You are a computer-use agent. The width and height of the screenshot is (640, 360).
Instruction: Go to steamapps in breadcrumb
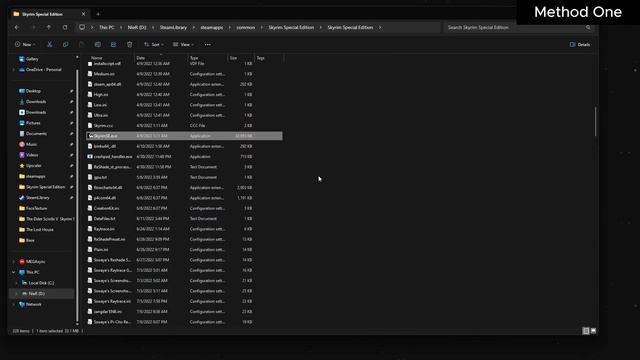[211, 27]
